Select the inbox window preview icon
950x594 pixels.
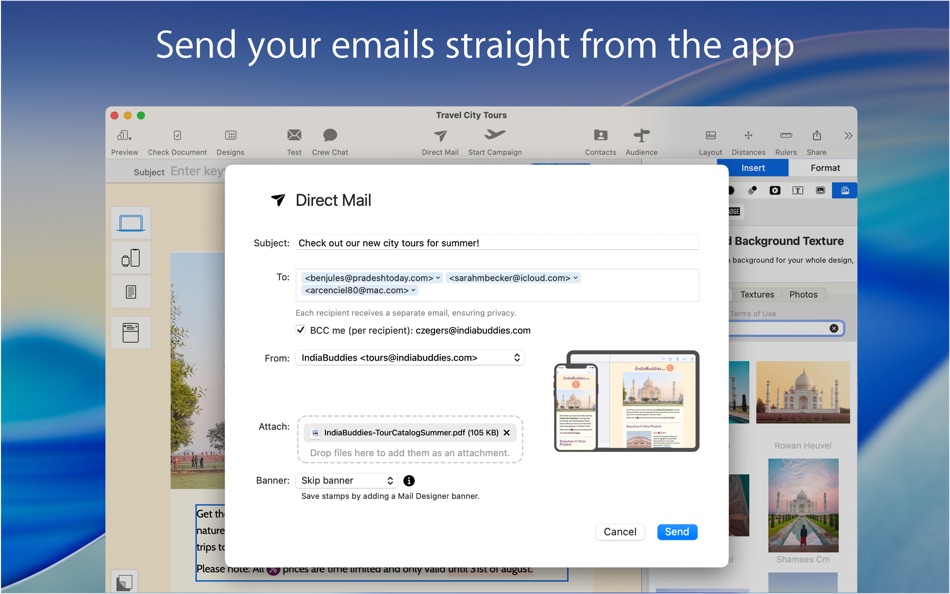[x=131, y=332]
